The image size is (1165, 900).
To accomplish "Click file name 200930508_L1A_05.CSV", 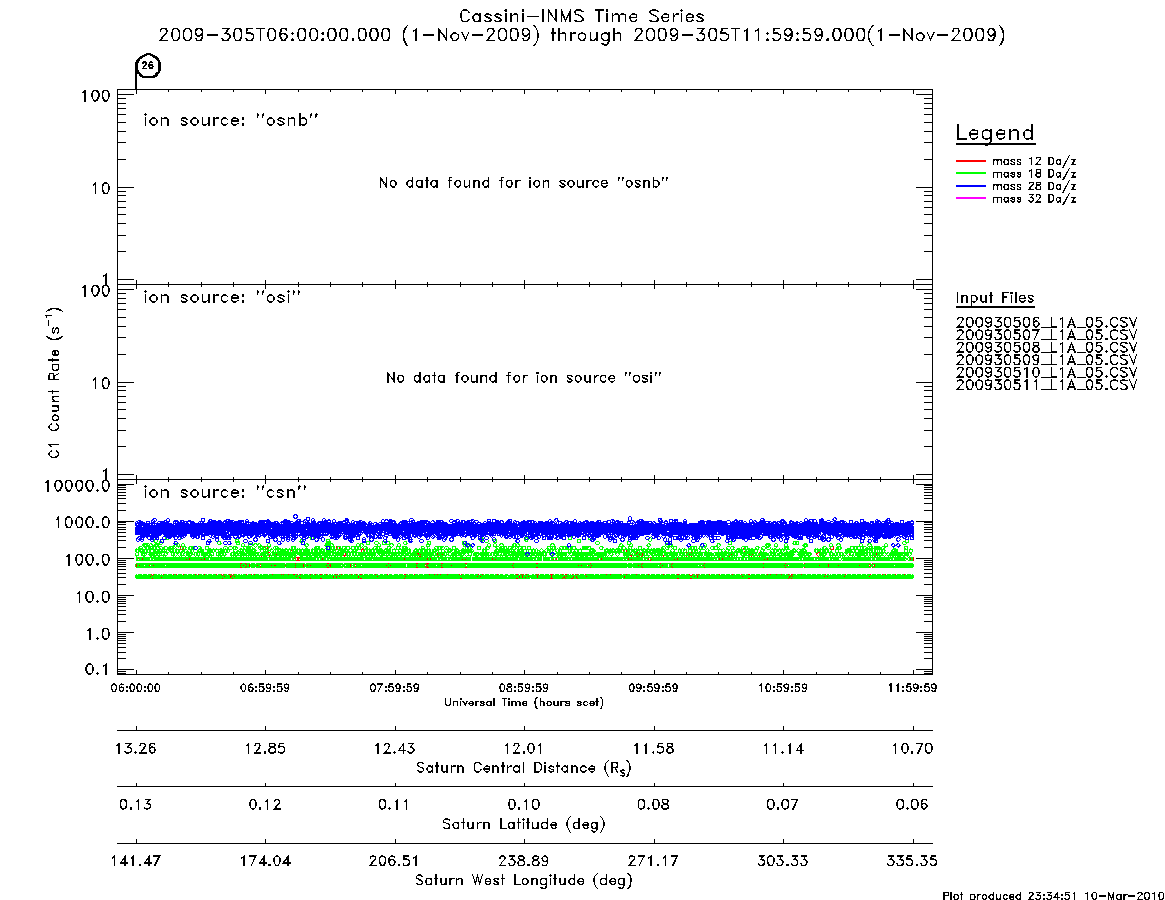I will point(1046,348).
